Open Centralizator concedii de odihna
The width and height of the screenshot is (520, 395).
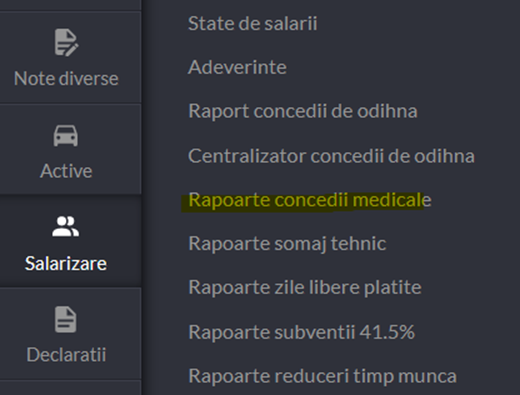pyautogui.click(x=331, y=156)
